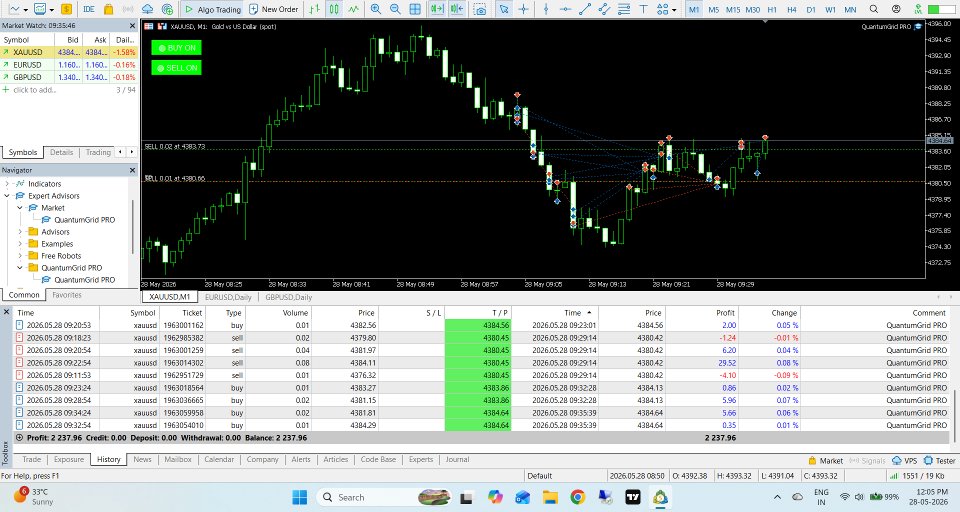The height and width of the screenshot is (512, 960).
Task: Open the Favorites tab in Navigator
Action: pyautogui.click(x=67, y=295)
